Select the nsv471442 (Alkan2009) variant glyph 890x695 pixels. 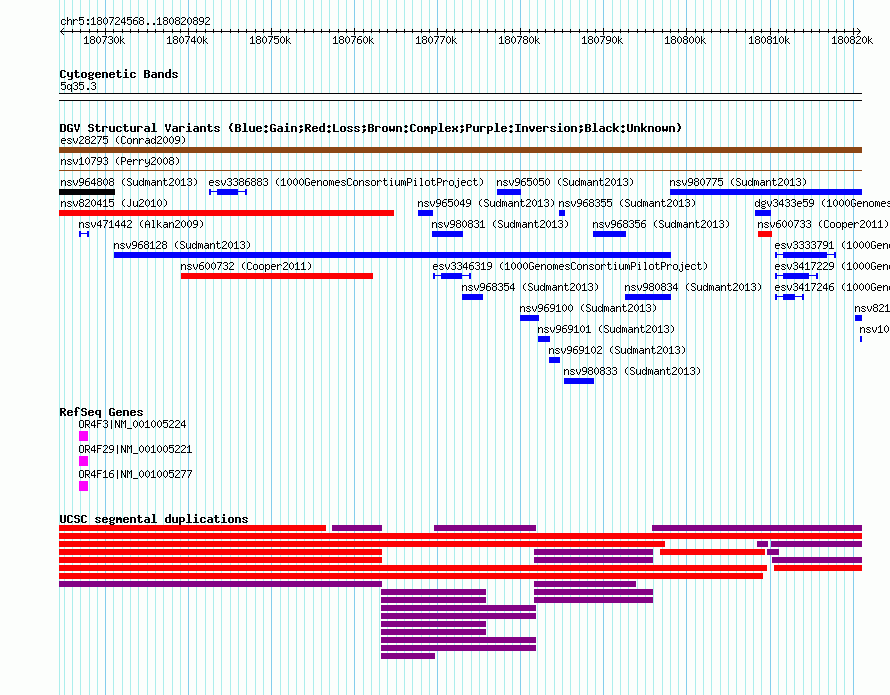(84, 234)
